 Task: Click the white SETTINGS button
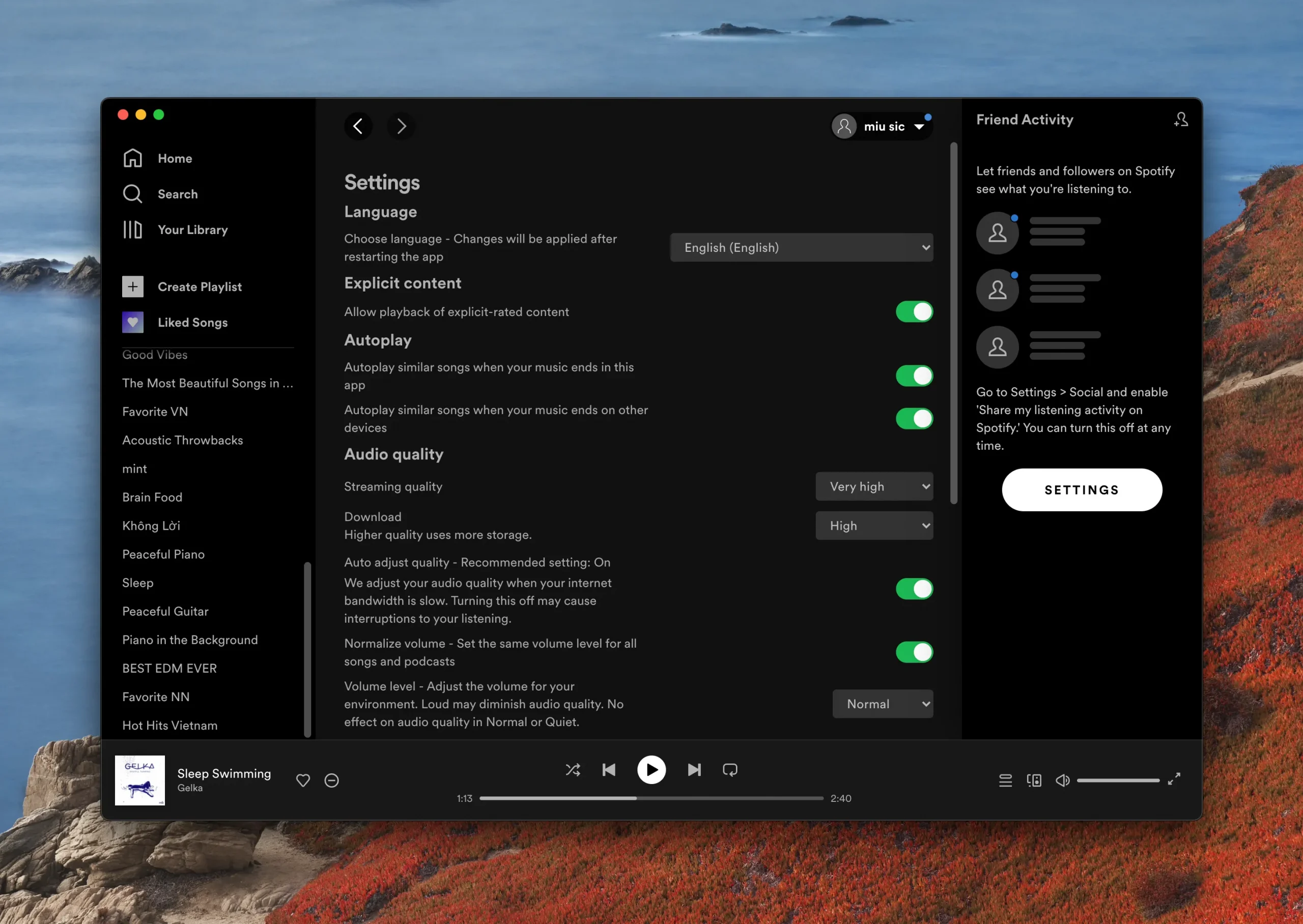[x=1082, y=490]
